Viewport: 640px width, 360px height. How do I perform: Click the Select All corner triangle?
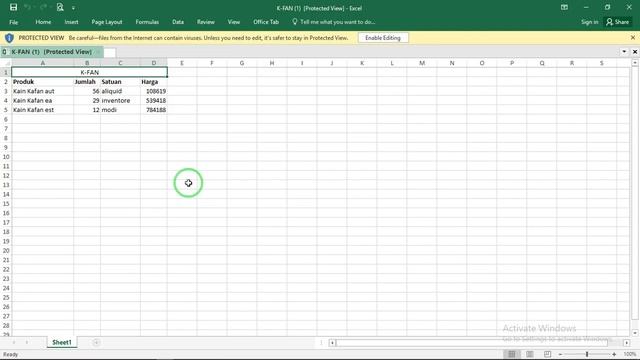[x=6, y=63]
